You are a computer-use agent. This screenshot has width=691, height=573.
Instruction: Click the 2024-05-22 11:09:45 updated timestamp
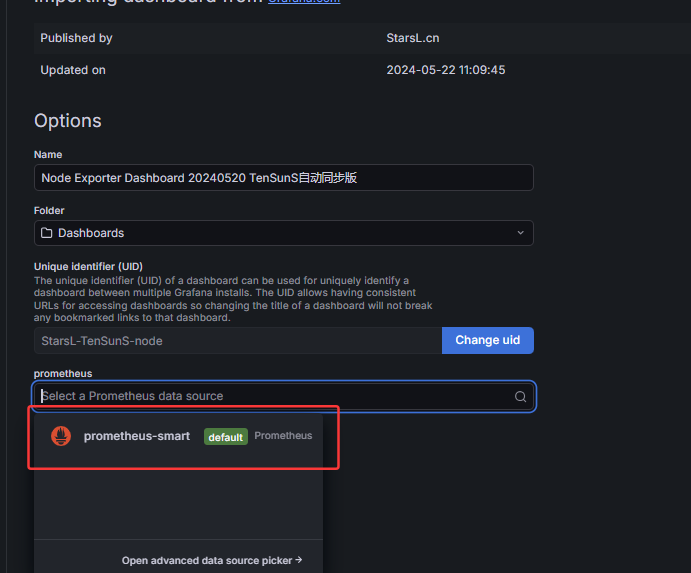(x=446, y=70)
